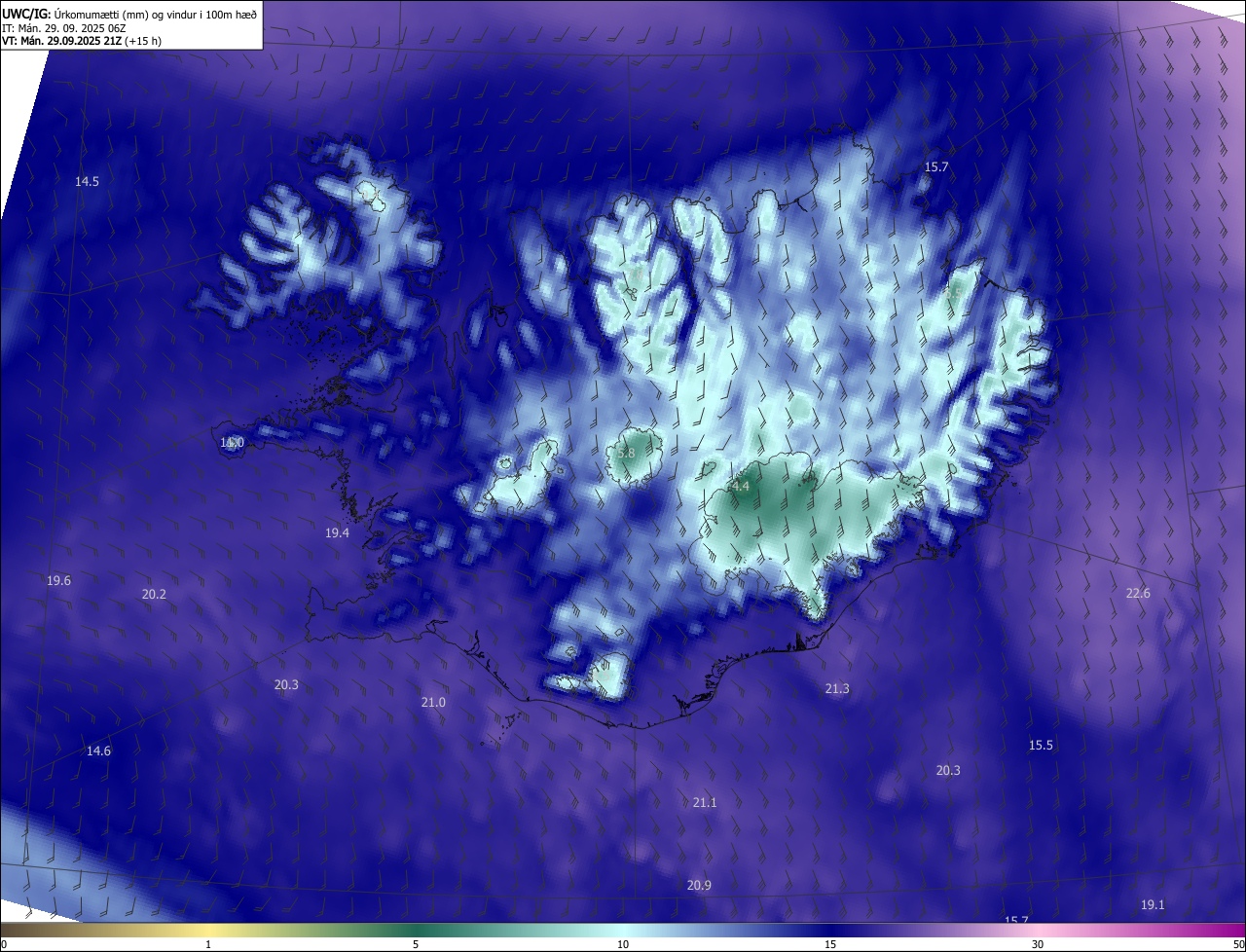This screenshot has width=1246, height=952.
Task: Click the color scale tick labeled 50
Action: point(1238,945)
